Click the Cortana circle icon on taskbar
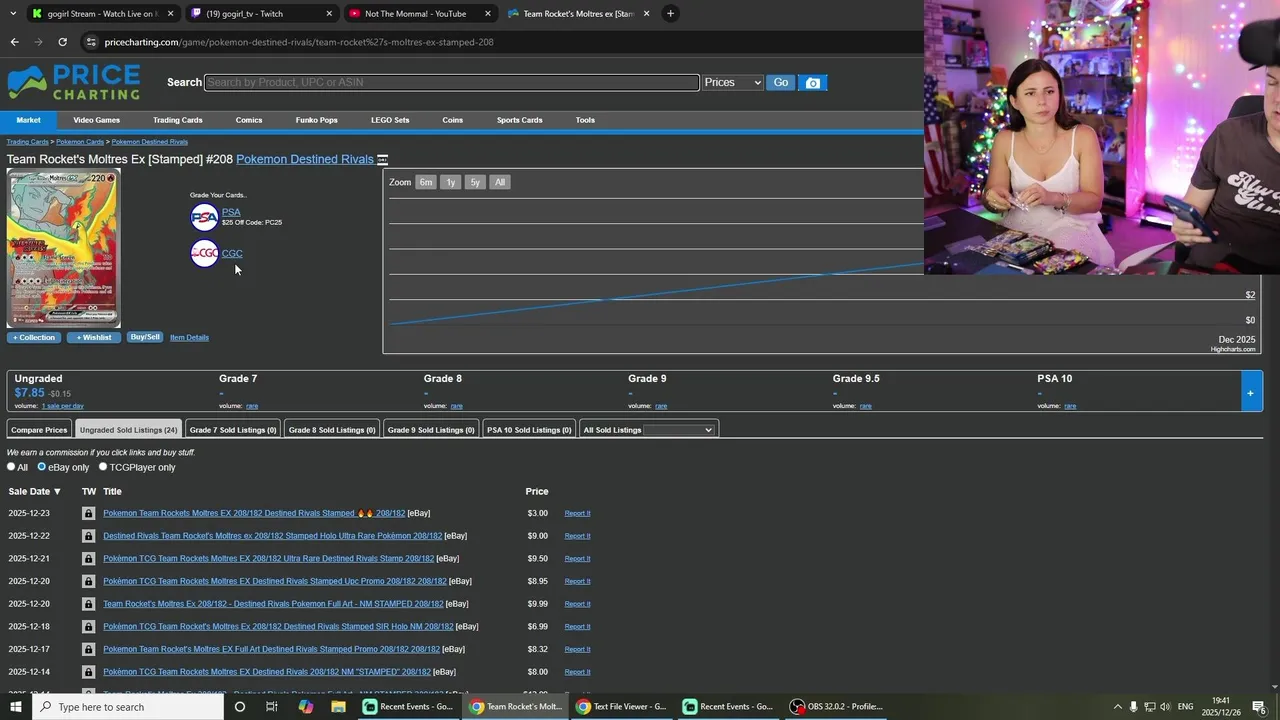This screenshot has width=1280, height=720. click(239, 707)
